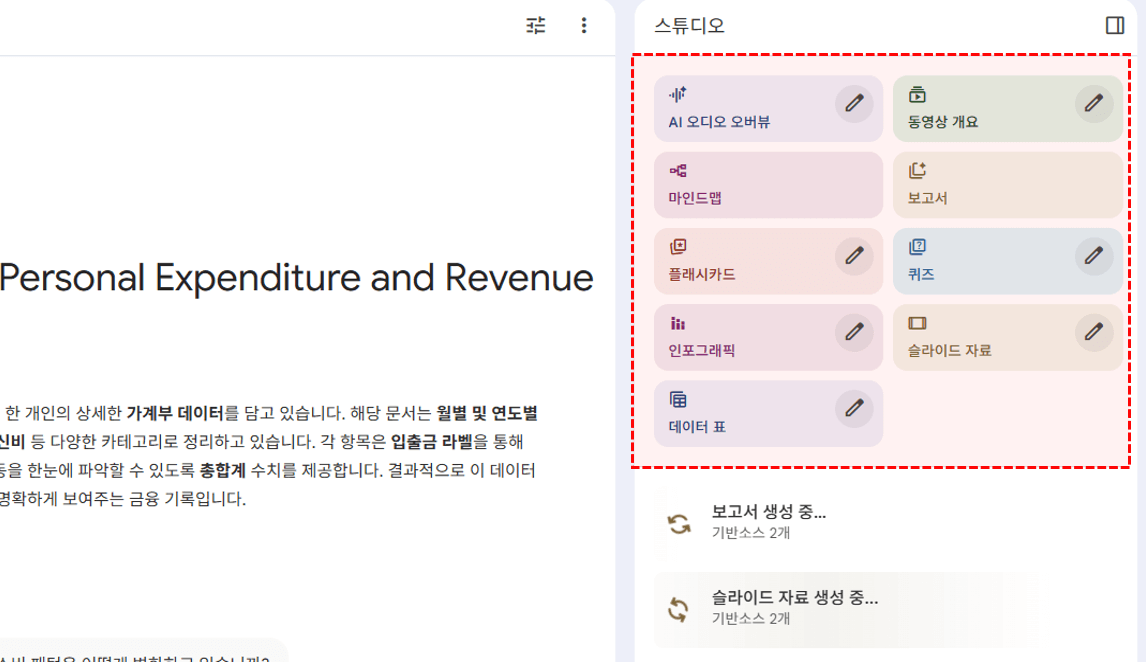Select the 보고서 tile
This screenshot has height=662, width=1146.
pos(1007,185)
